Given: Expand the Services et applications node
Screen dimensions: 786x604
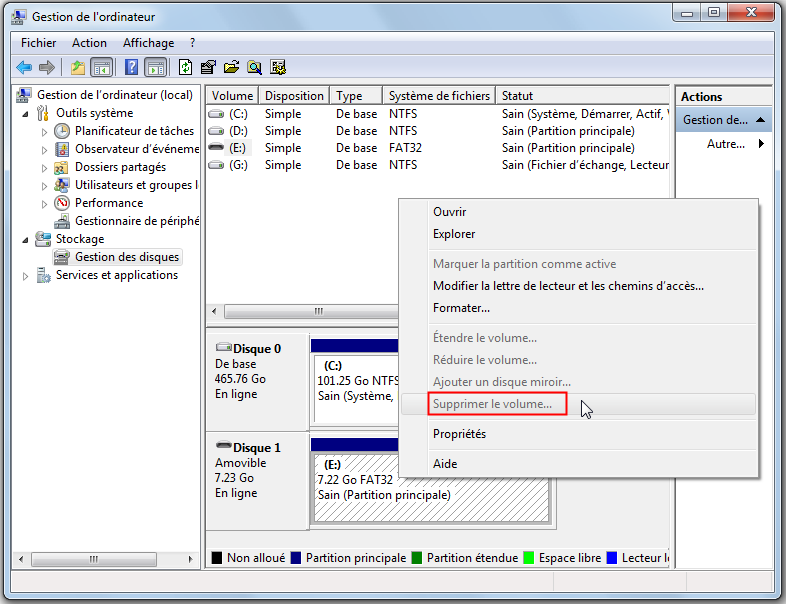Looking at the screenshot, I should click(26, 276).
